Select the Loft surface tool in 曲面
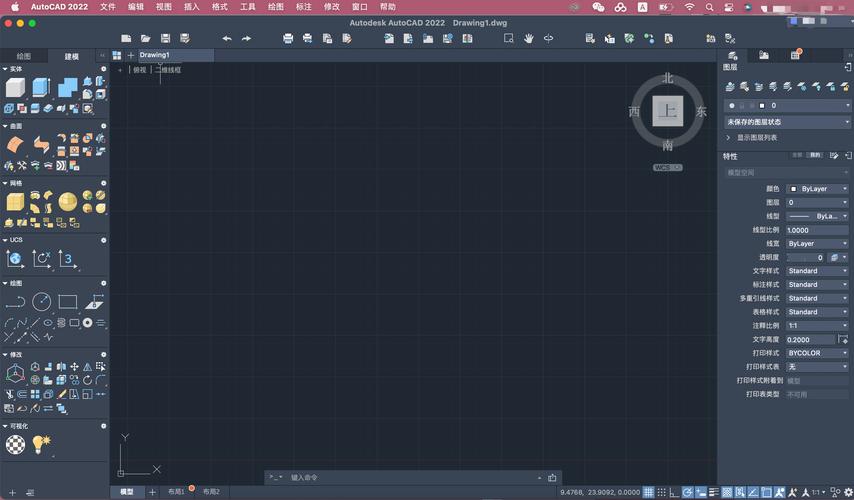Screen dimensions: 854x500 (x=15, y=145)
